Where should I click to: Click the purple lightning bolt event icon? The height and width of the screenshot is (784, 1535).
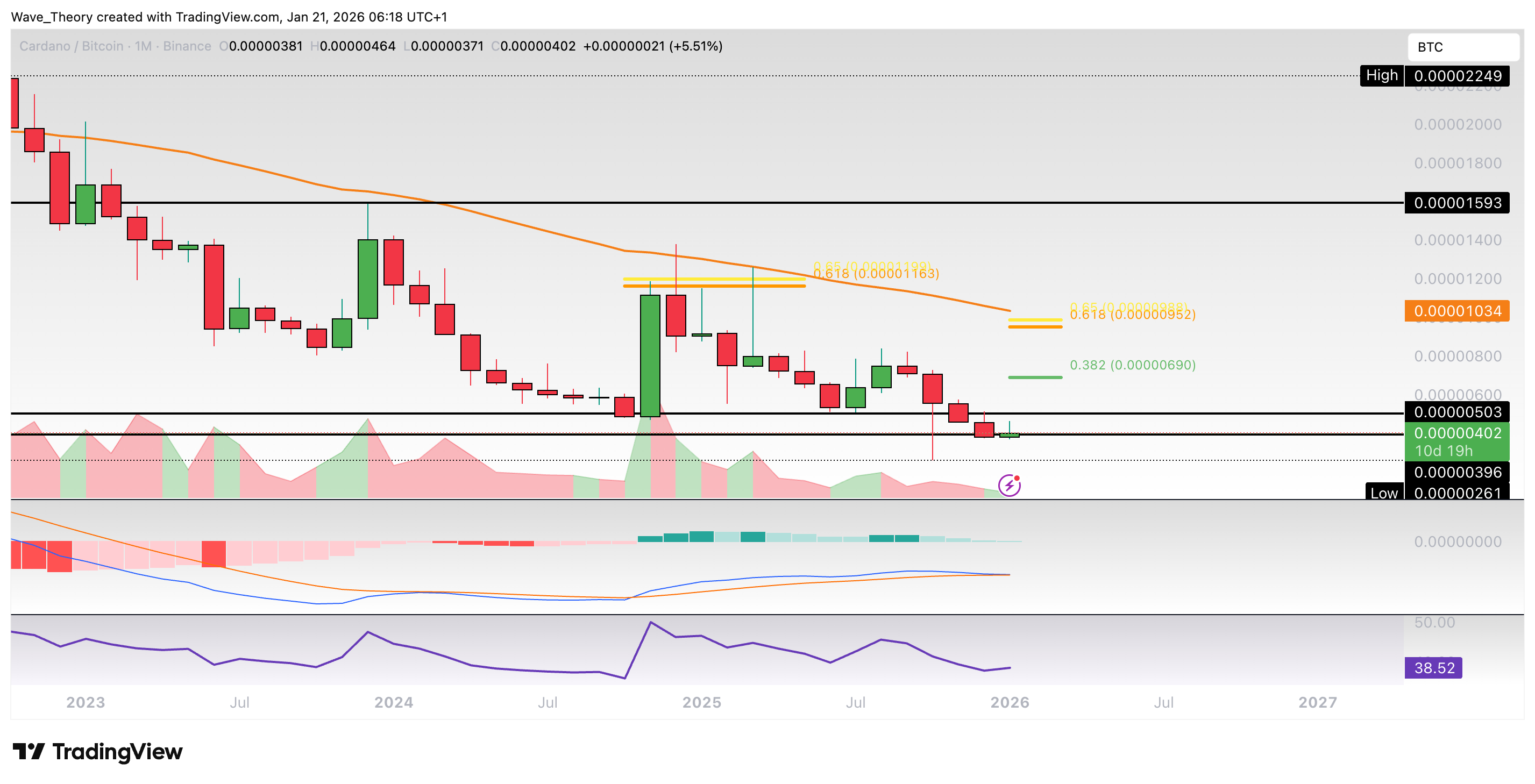pos(1009,485)
